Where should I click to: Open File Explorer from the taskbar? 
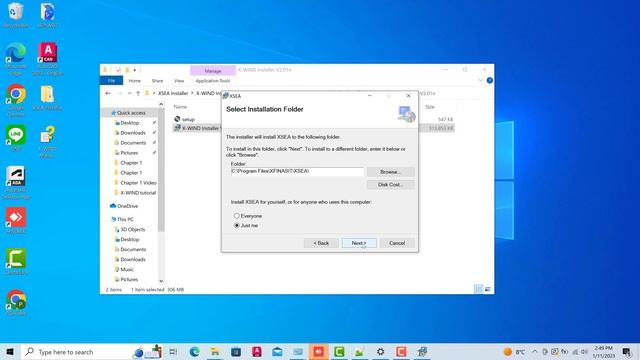tap(215, 352)
